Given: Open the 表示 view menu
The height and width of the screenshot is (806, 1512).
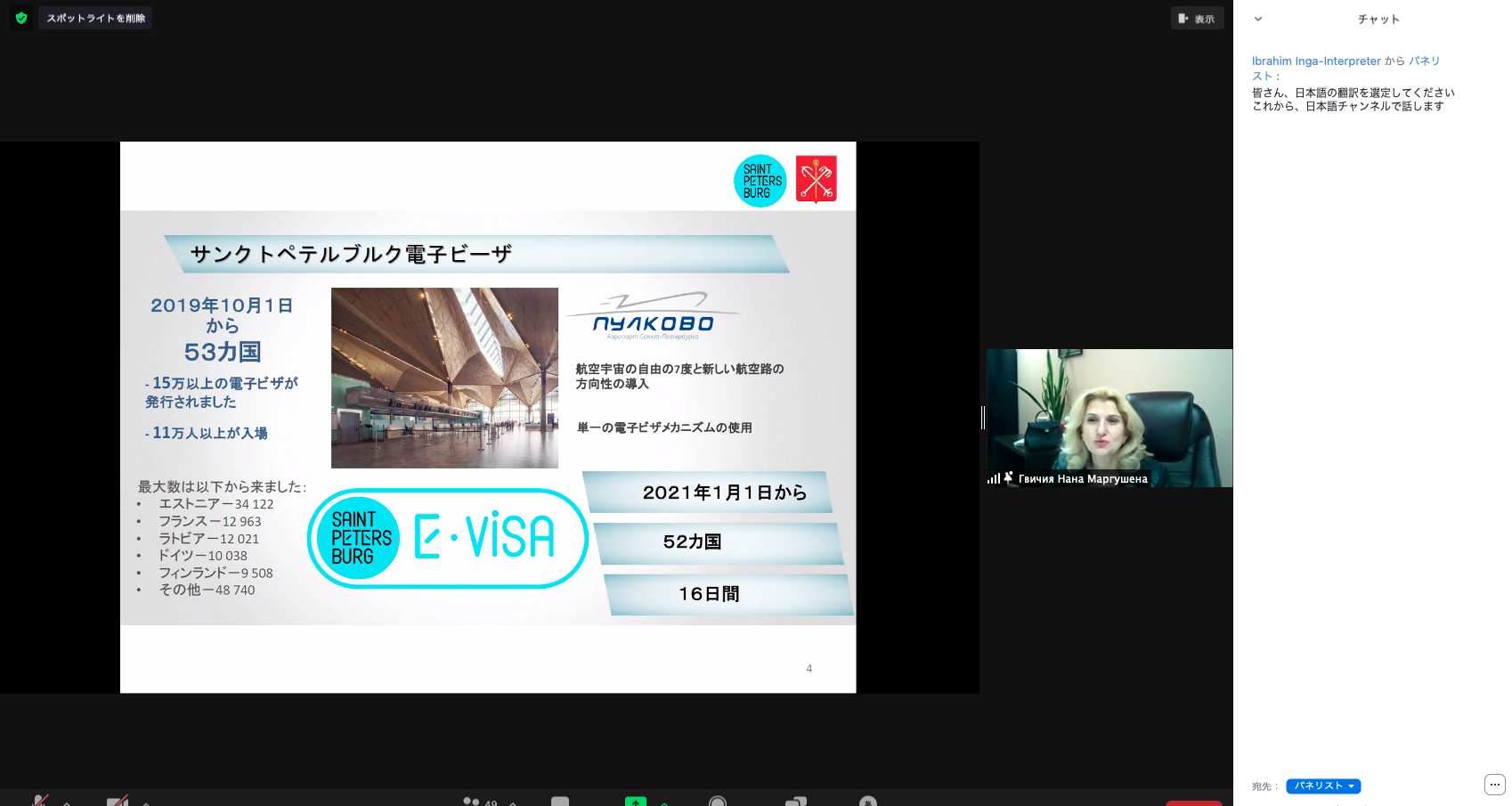Looking at the screenshot, I should point(1197,19).
